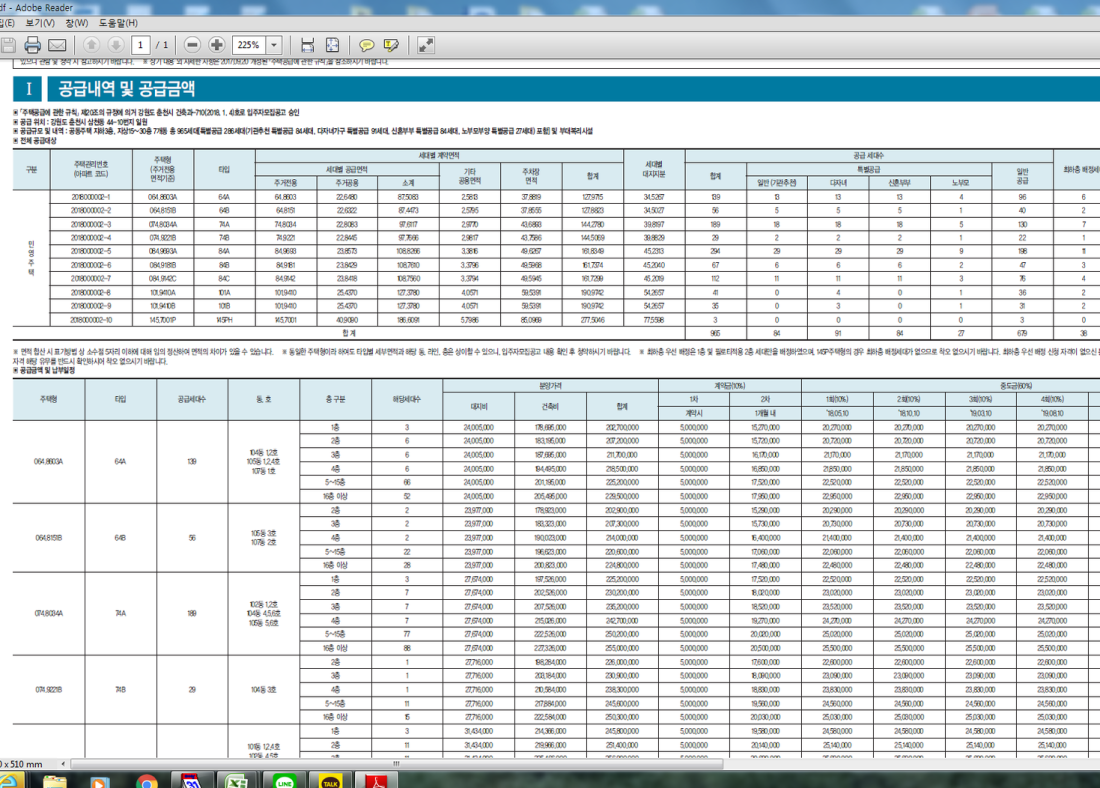Select cell 2018000002-1 in first table
Image resolution: width=1100 pixels, height=788 pixels.
(91, 197)
